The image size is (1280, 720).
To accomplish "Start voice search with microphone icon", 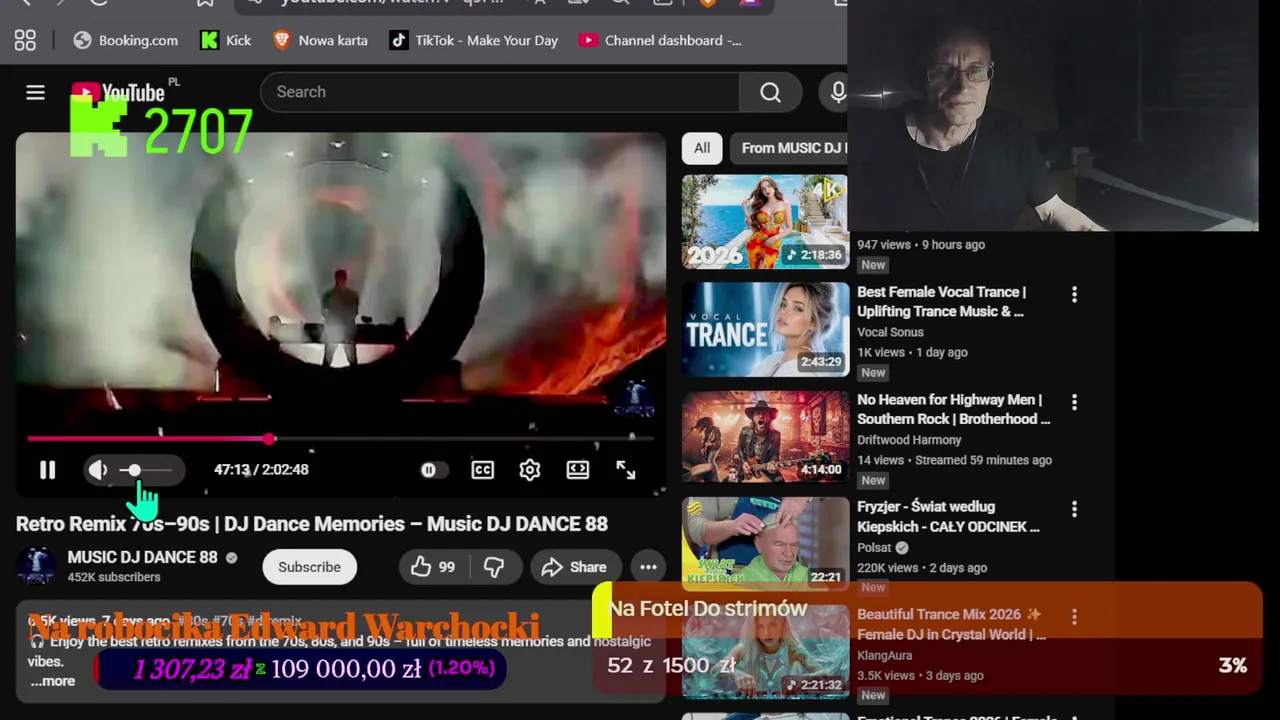I will [x=838, y=92].
